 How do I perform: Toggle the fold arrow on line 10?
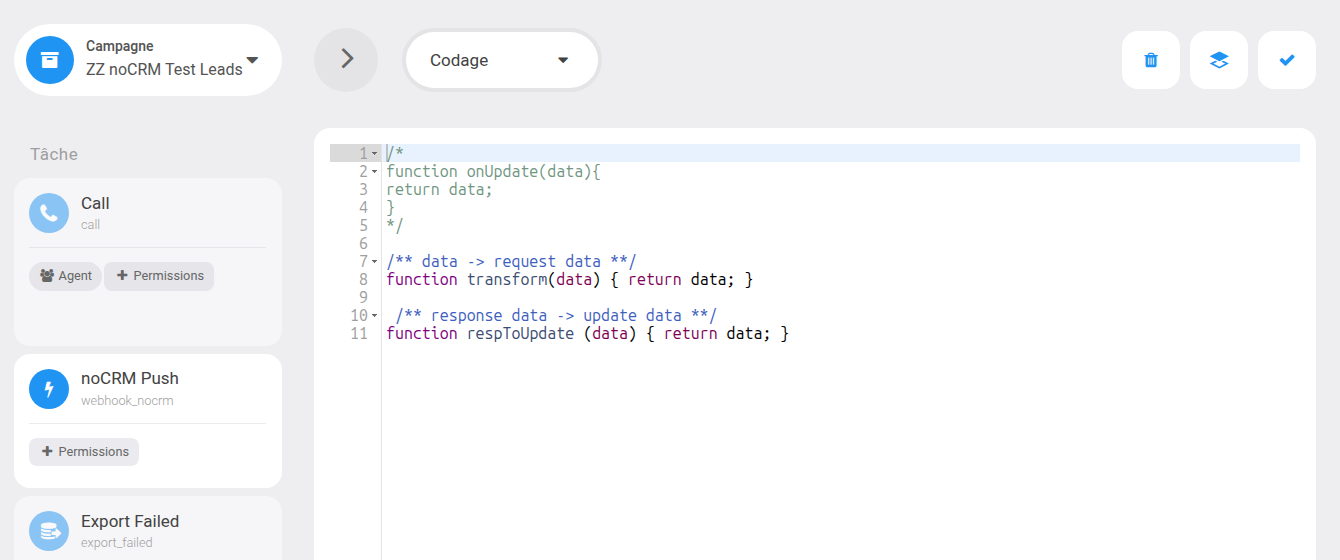pos(374,316)
